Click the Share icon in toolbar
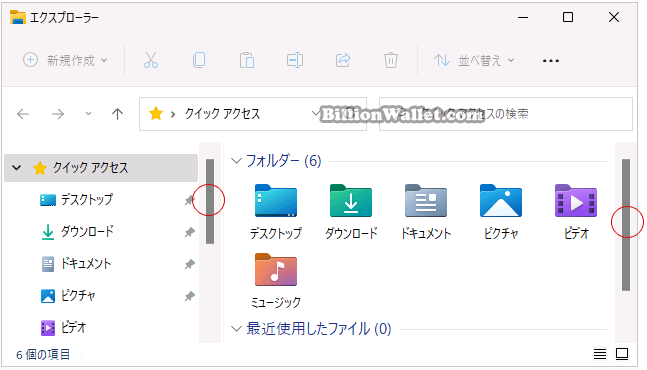 pos(343,60)
